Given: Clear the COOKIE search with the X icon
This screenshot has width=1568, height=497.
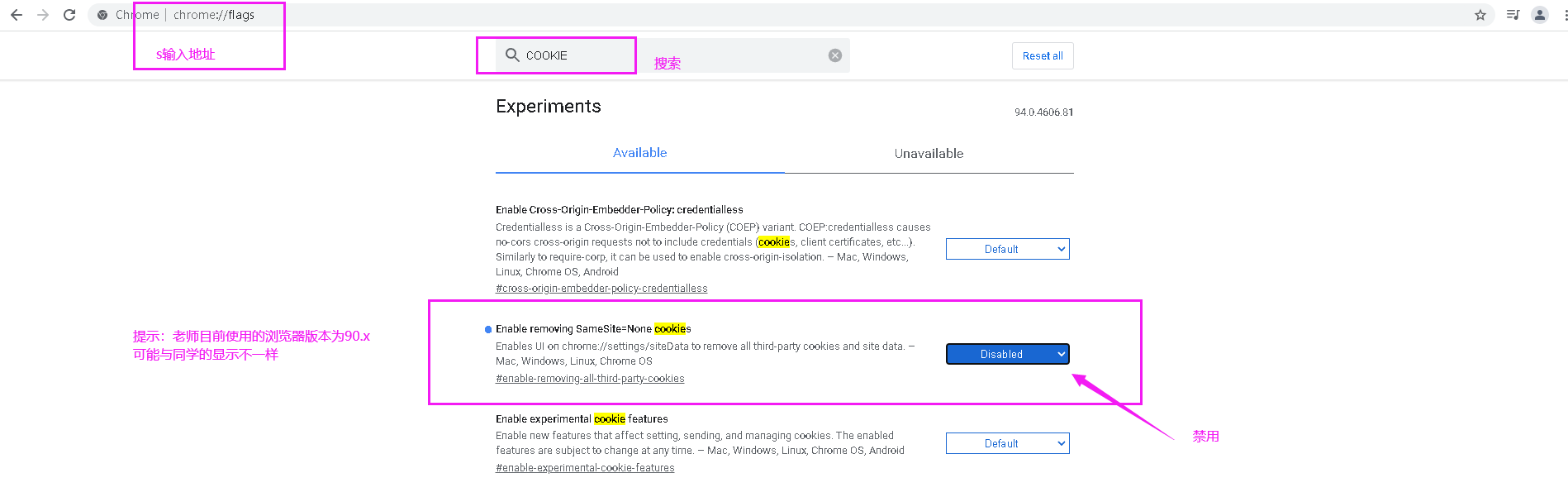Looking at the screenshot, I should [x=835, y=55].
